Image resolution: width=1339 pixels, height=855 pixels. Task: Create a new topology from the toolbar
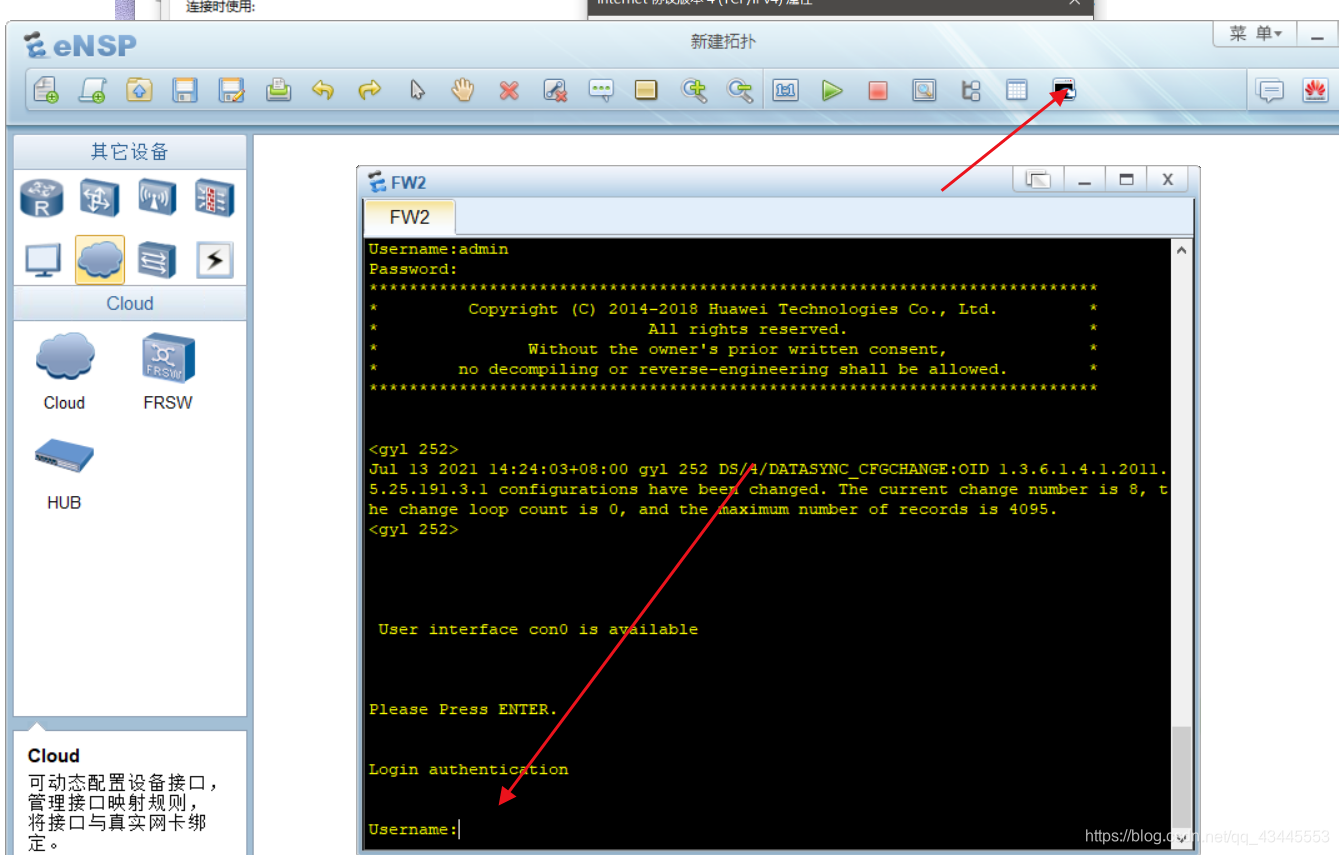pos(46,91)
